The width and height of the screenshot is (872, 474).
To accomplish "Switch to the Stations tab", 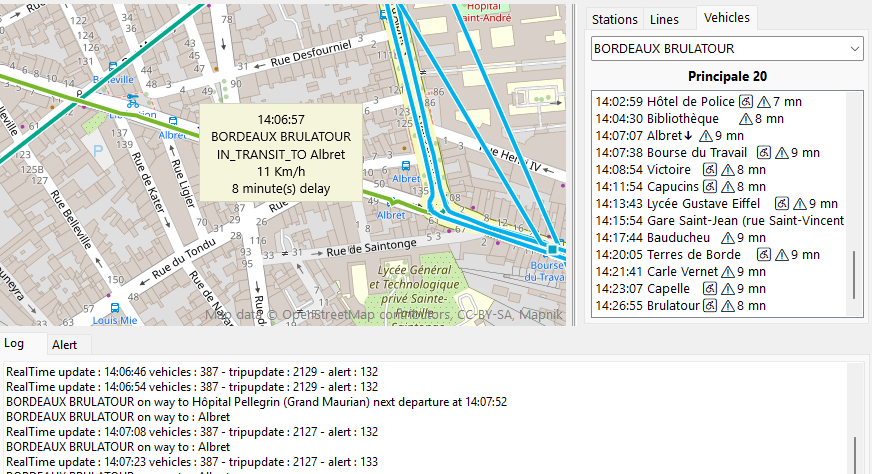I will [614, 19].
